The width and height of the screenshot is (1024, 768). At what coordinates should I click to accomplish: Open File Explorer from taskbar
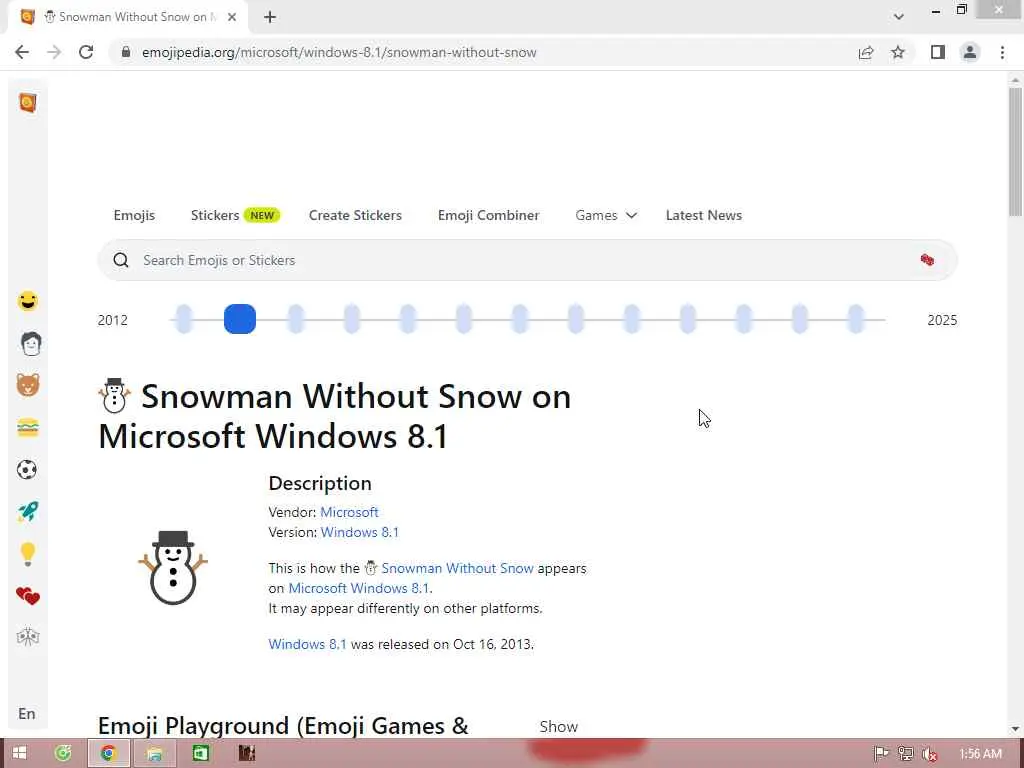click(x=154, y=754)
